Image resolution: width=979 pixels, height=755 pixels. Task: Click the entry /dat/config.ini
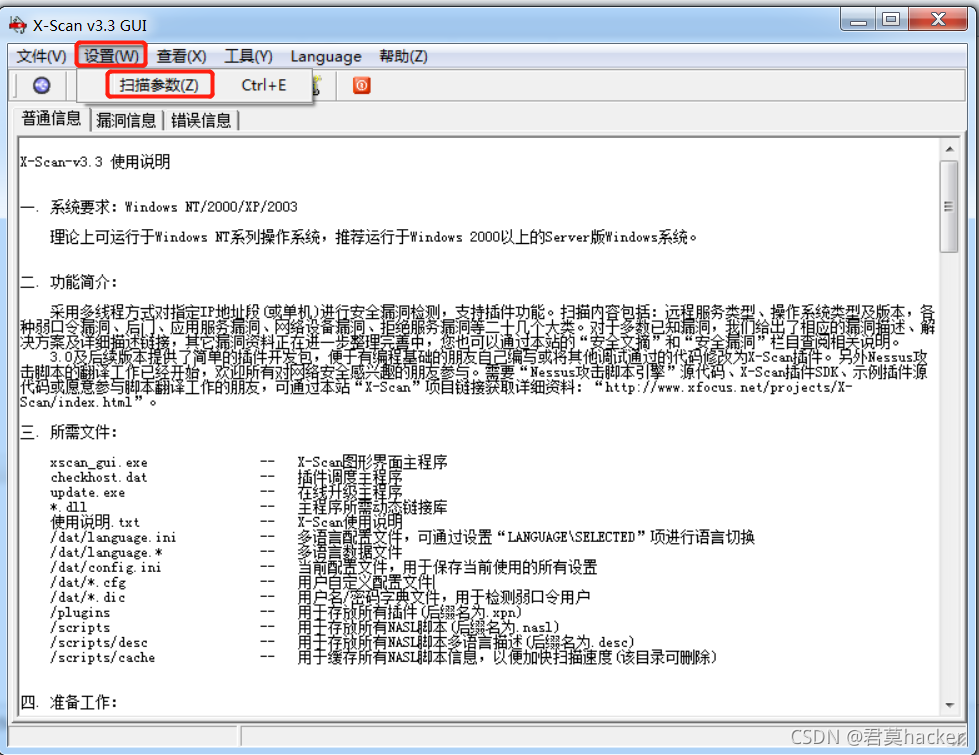click(106, 568)
